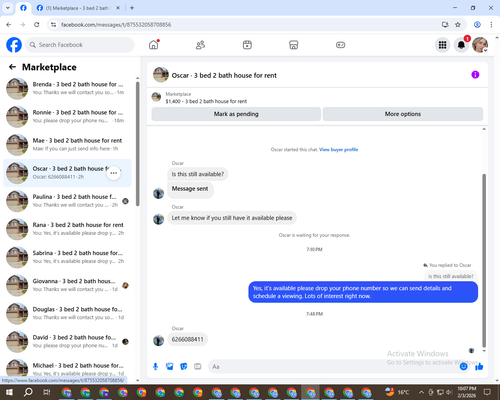
Task: Open the Facebook menu grid icon
Action: point(442,45)
